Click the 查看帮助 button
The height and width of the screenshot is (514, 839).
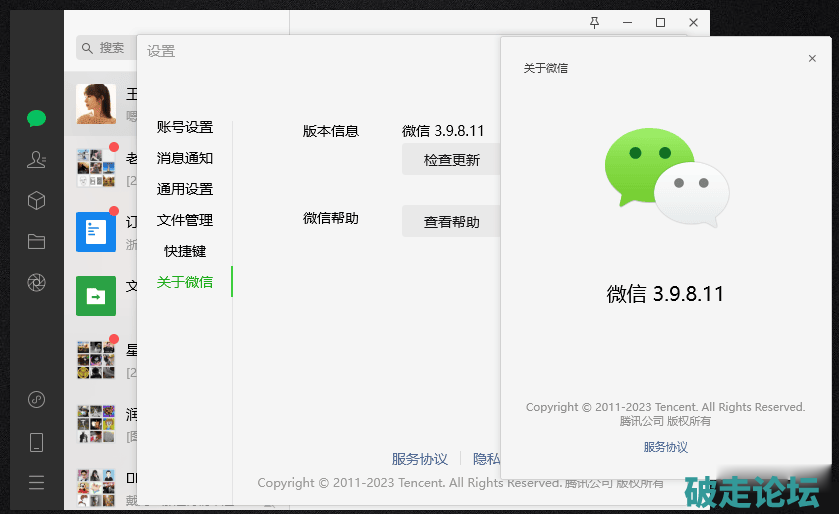coord(451,222)
